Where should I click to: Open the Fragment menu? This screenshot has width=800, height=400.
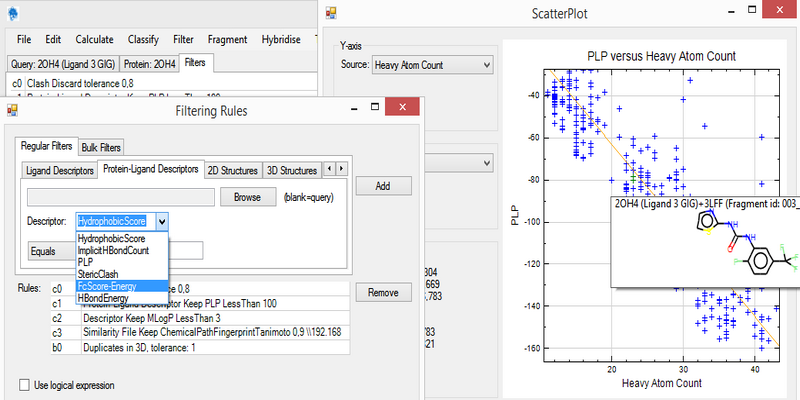(227, 39)
